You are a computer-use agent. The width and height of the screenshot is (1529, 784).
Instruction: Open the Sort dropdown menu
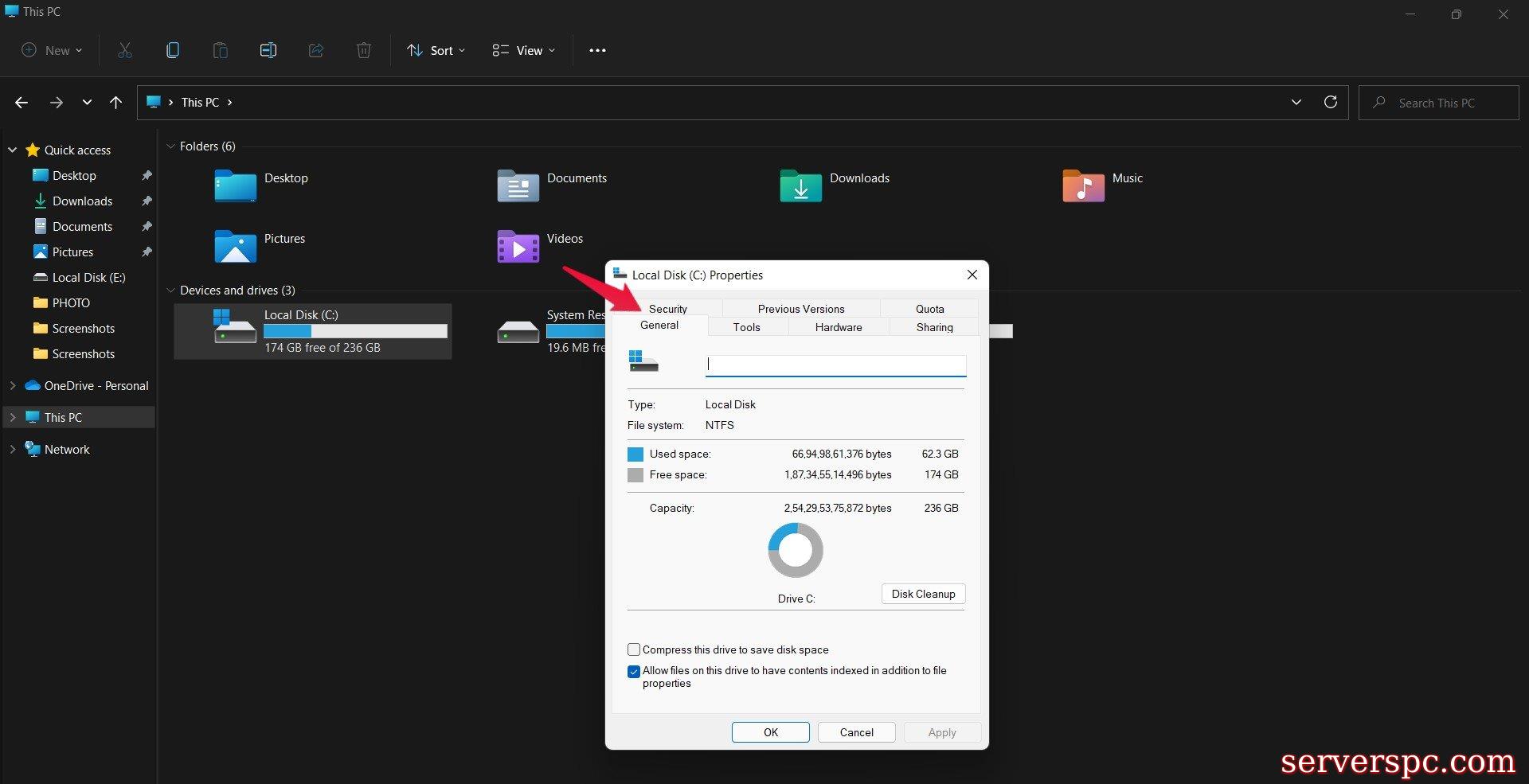(x=436, y=50)
